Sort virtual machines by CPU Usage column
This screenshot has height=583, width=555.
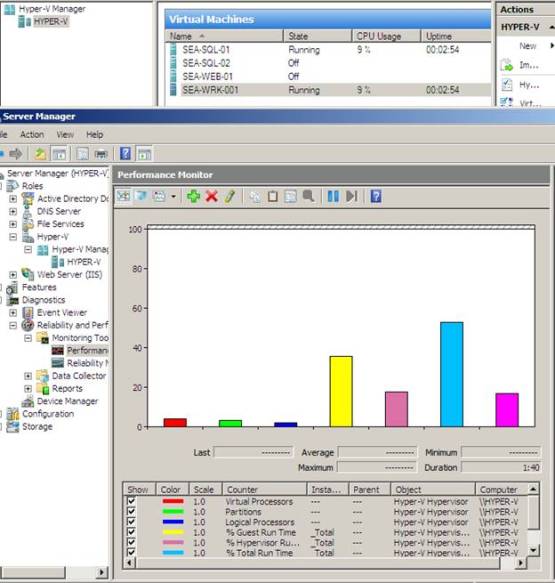click(x=386, y=36)
